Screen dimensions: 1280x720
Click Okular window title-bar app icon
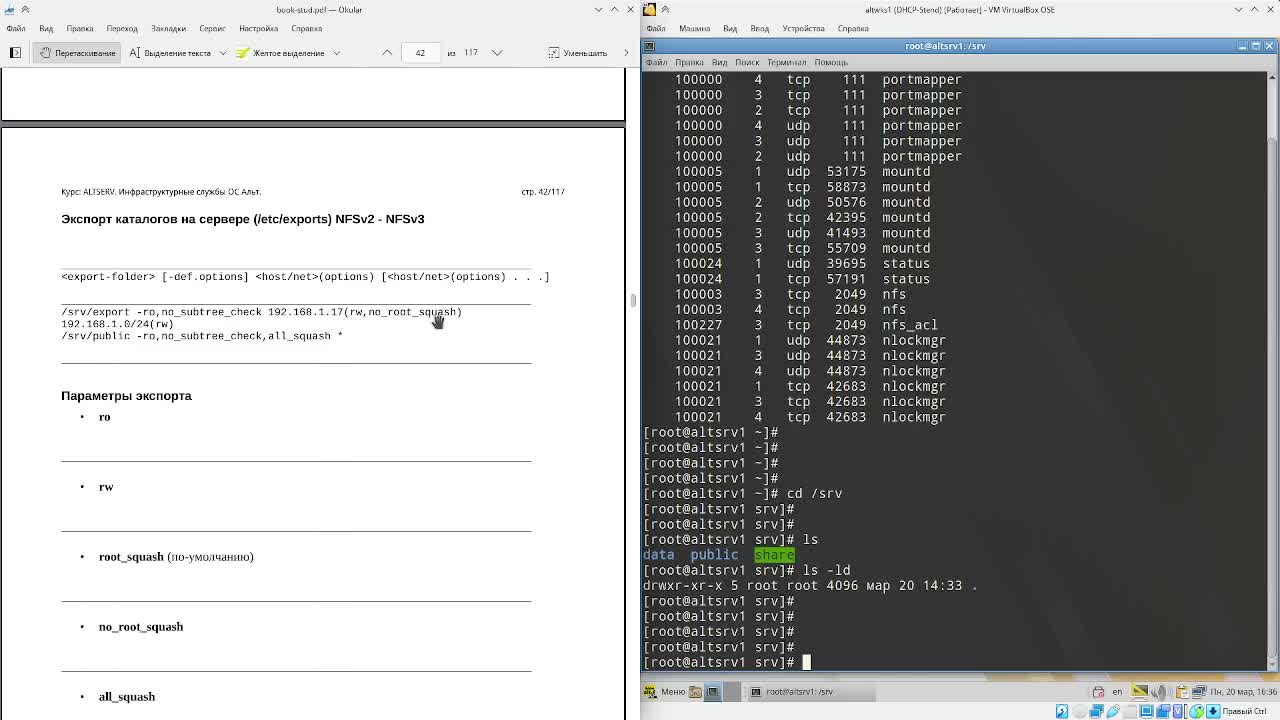[x=9, y=9]
